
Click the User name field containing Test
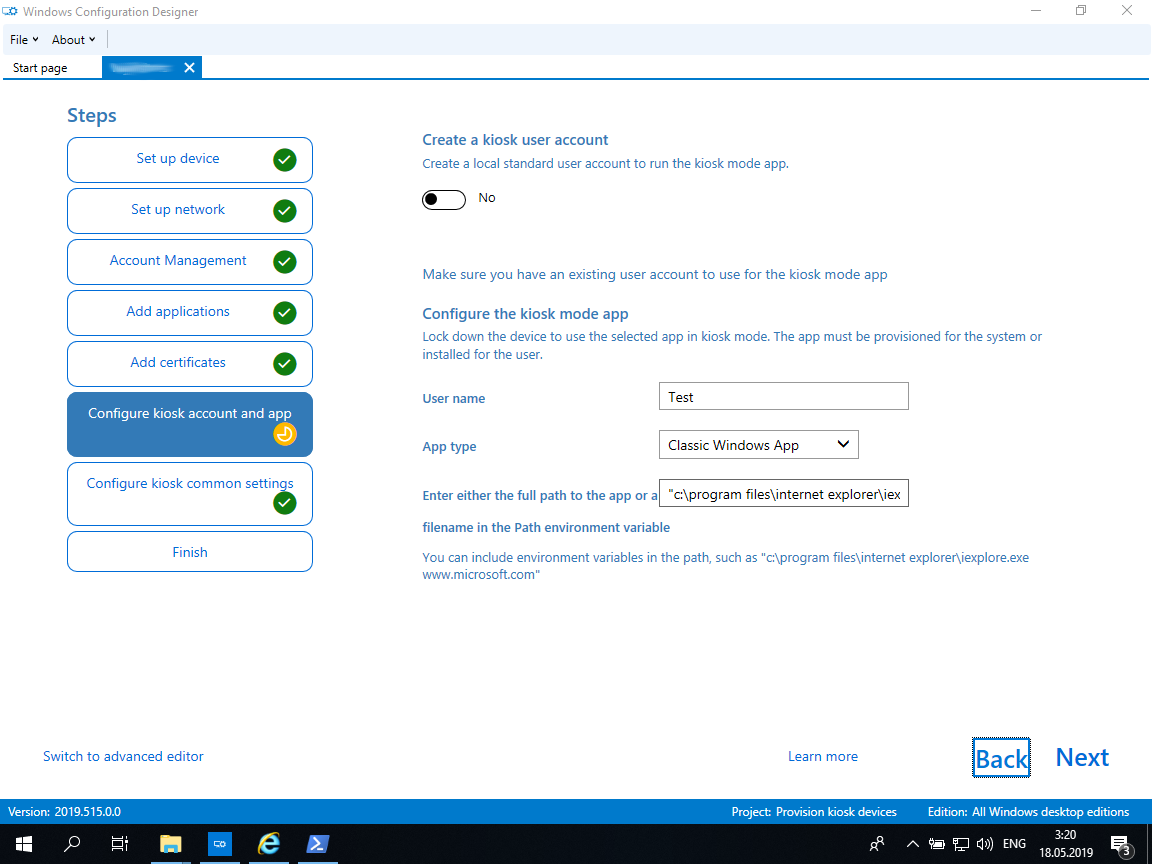click(783, 396)
